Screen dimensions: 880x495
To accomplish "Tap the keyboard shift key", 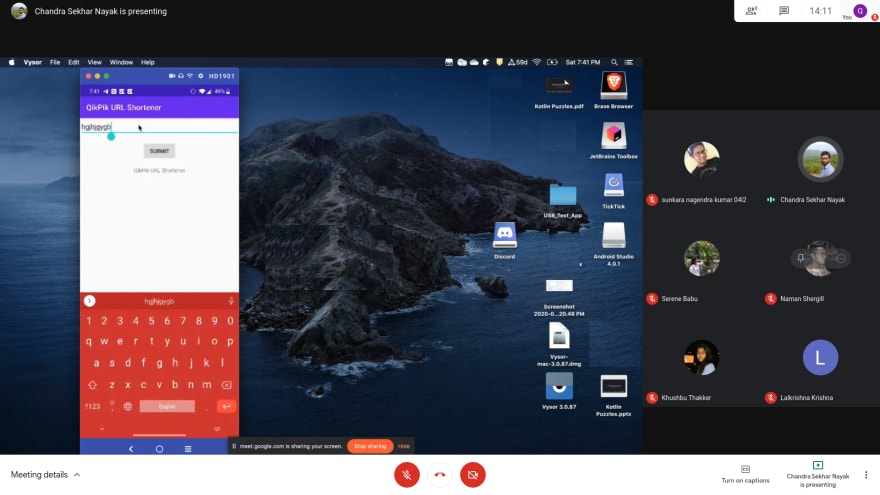I will coord(93,385).
